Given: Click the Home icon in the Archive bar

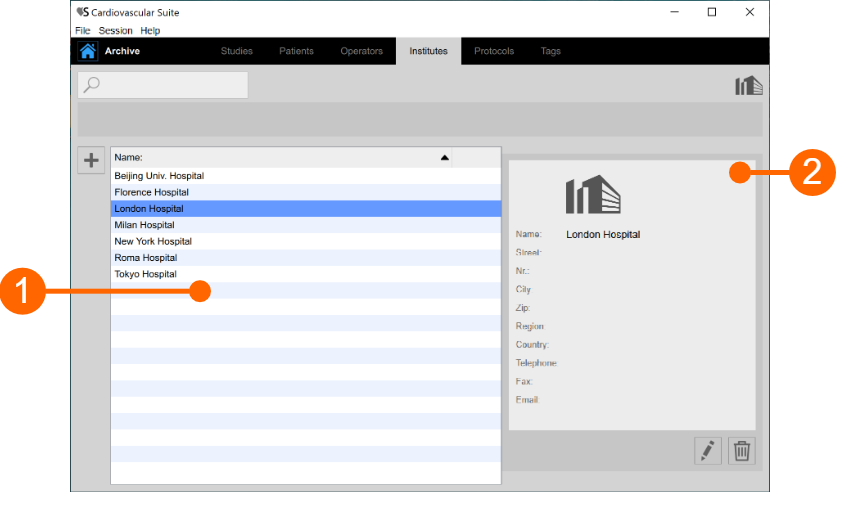Looking at the screenshot, I should click(88, 51).
